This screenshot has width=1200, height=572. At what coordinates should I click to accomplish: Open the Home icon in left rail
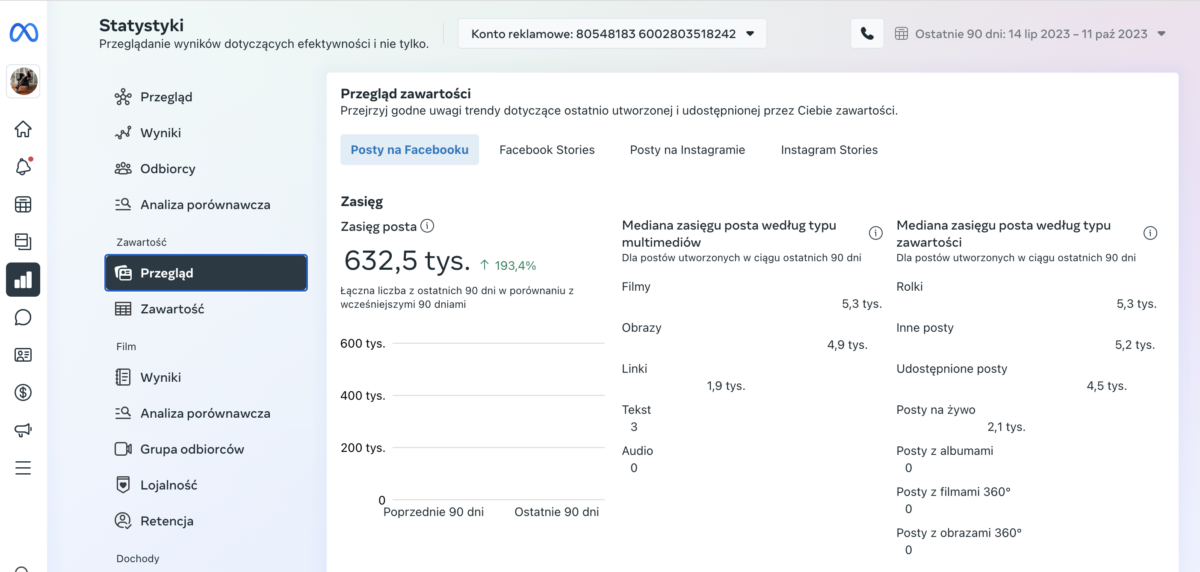pyautogui.click(x=23, y=129)
